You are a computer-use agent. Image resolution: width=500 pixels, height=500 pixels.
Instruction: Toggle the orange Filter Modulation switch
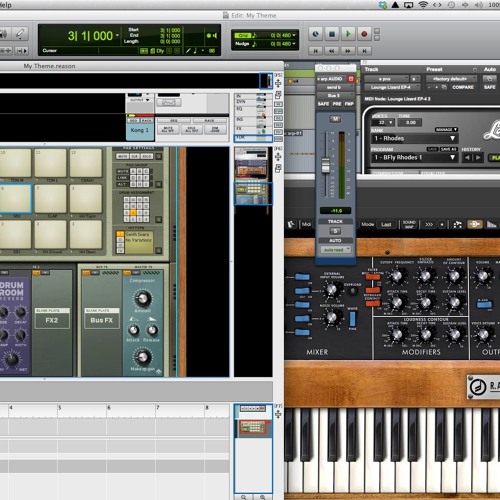(x=372, y=276)
